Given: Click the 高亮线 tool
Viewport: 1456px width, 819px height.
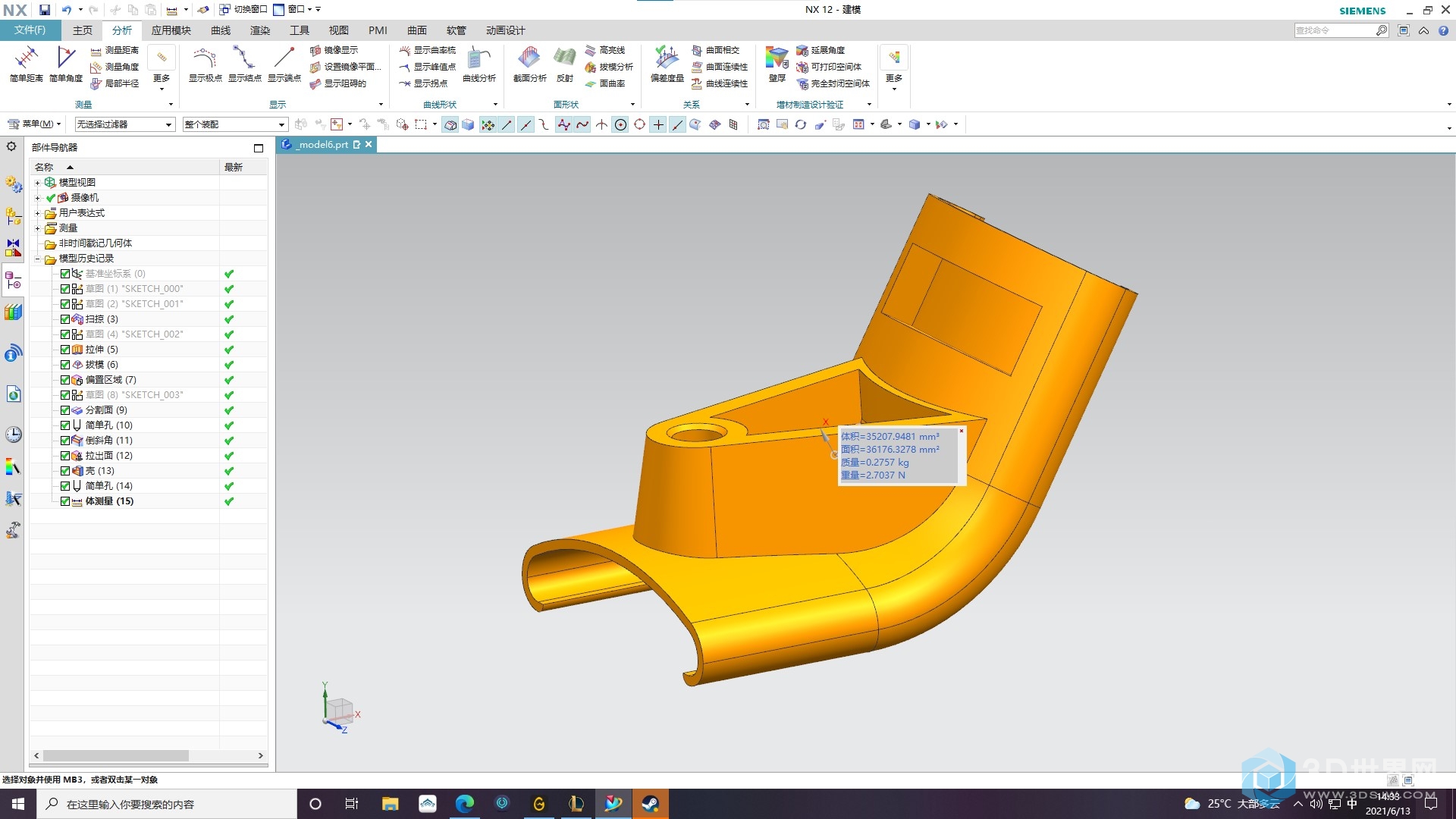Looking at the screenshot, I should click(605, 50).
